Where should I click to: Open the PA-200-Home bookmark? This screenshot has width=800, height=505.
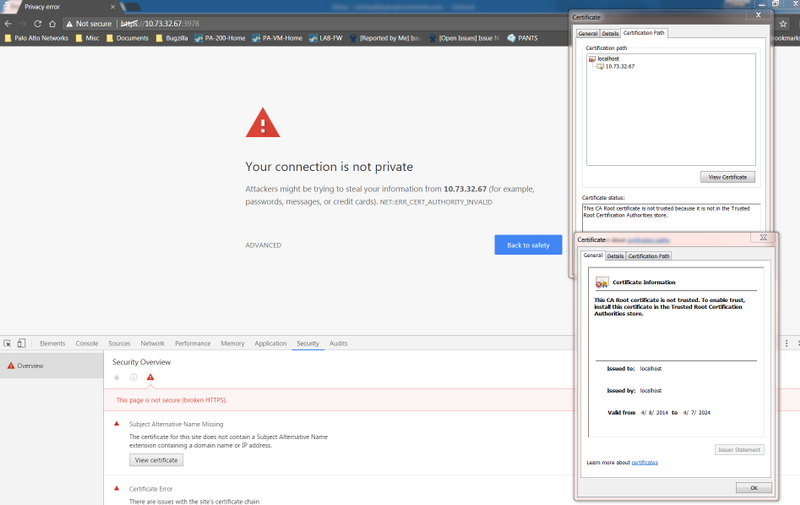click(220, 38)
